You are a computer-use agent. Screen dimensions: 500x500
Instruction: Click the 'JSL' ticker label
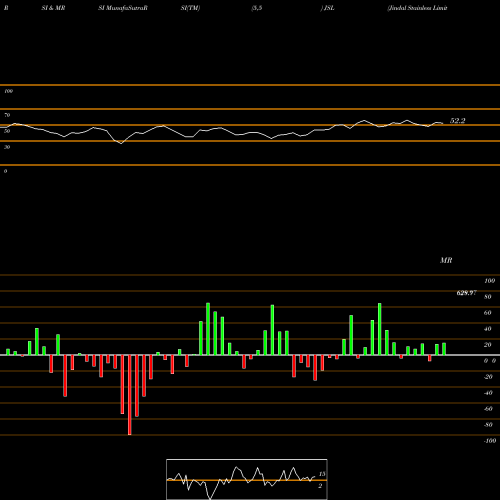(x=329, y=8)
